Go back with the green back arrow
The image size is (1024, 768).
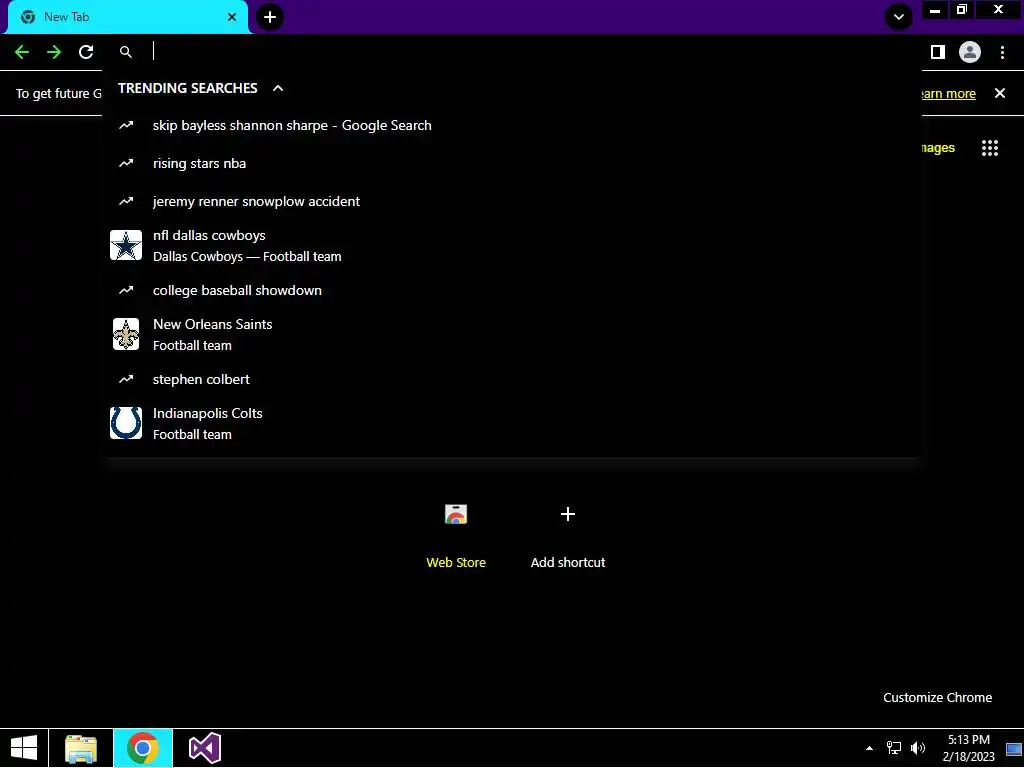click(x=22, y=52)
